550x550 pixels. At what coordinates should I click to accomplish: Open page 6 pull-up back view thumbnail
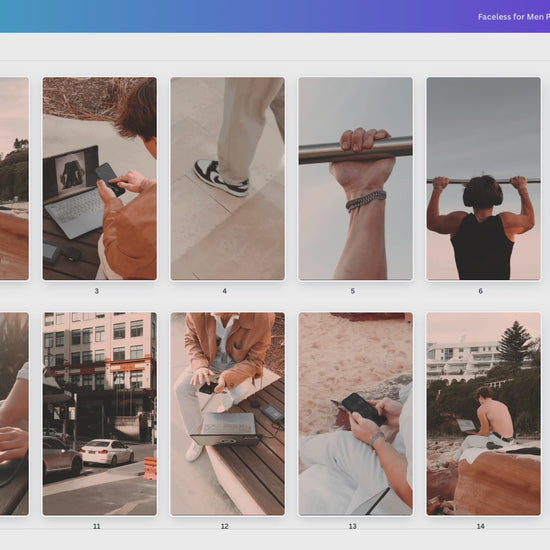(x=483, y=179)
